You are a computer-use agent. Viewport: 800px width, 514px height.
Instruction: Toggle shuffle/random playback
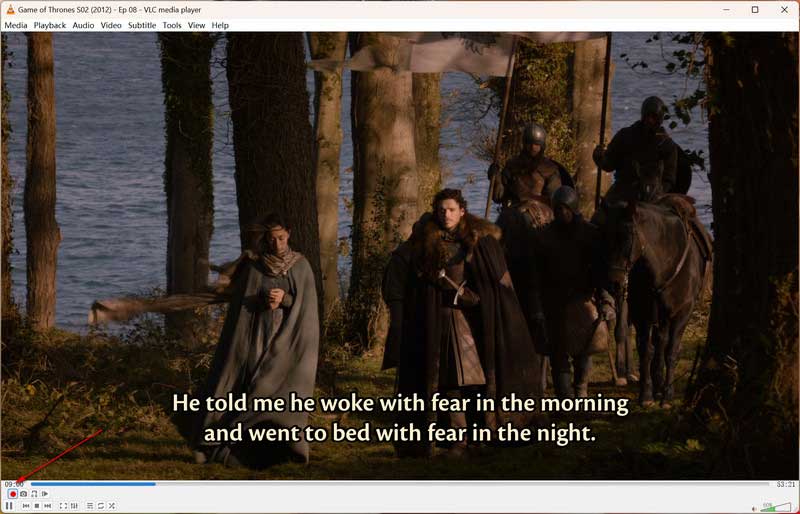112,506
